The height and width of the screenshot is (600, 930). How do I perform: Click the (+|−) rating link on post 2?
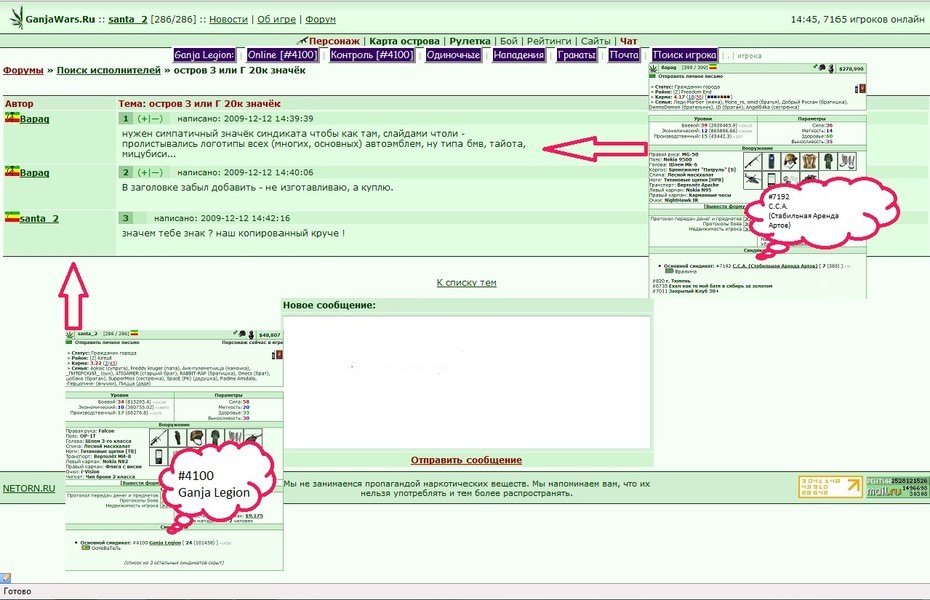[x=149, y=173]
